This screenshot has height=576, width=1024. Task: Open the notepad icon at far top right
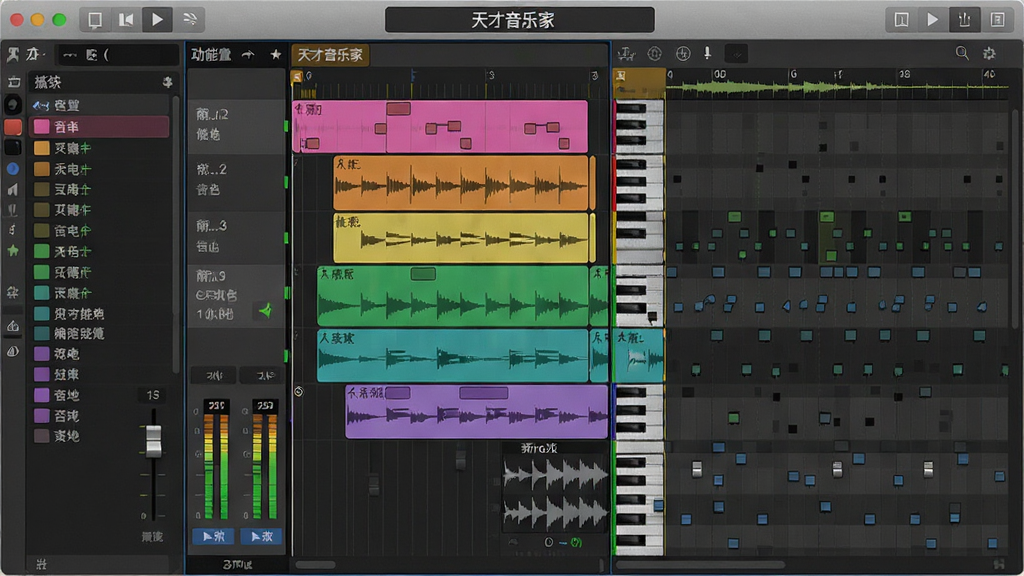(x=997, y=20)
